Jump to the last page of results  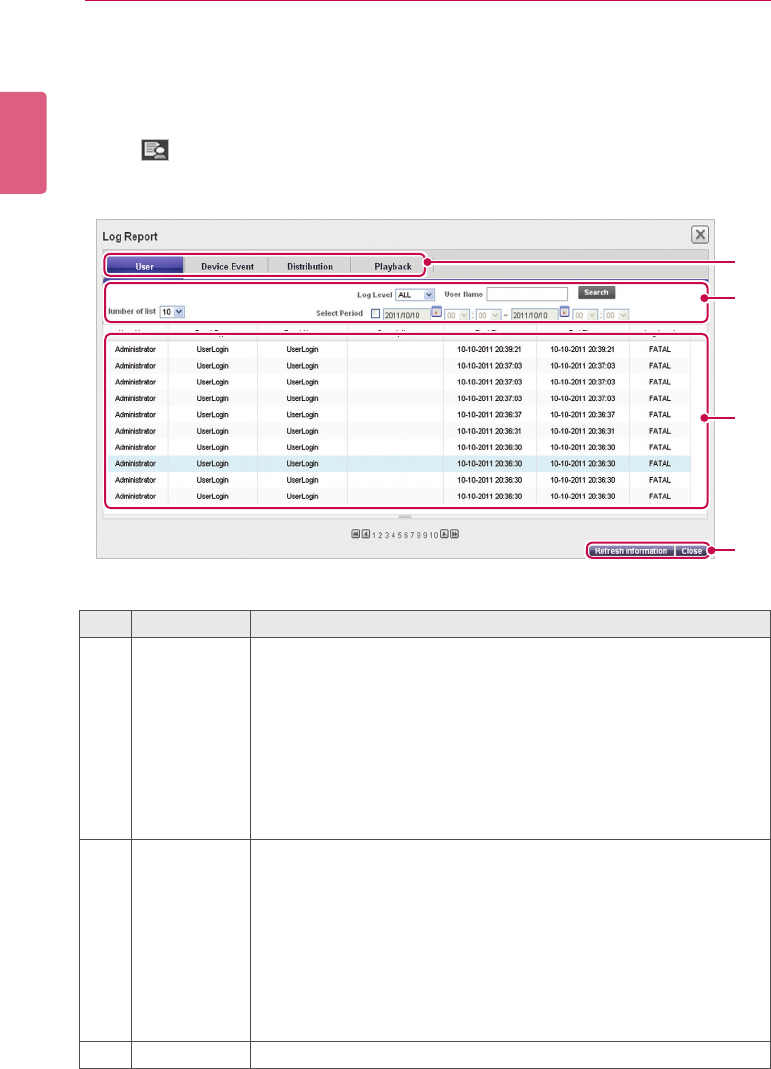tap(454, 534)
